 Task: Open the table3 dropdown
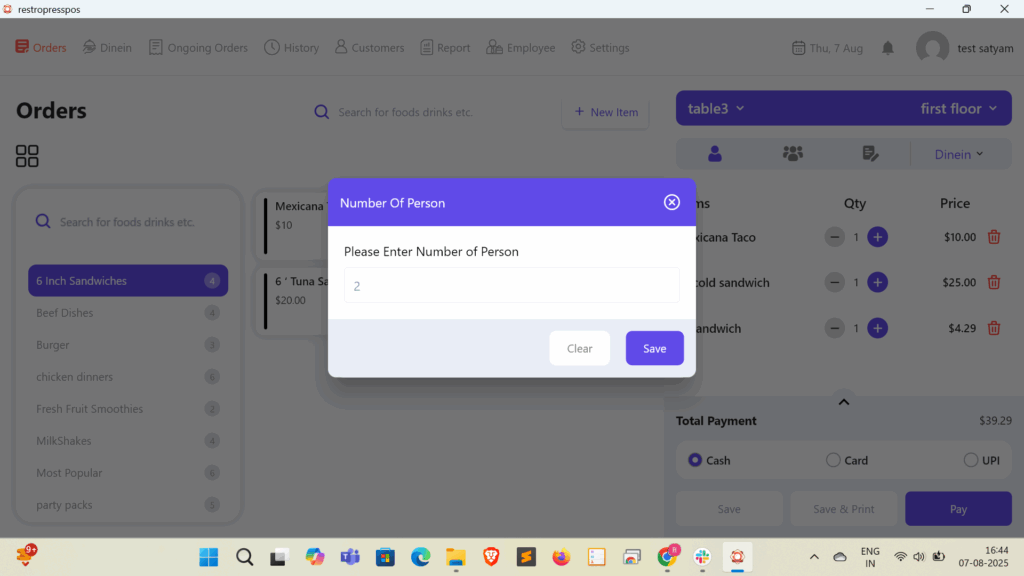[717, 108]
